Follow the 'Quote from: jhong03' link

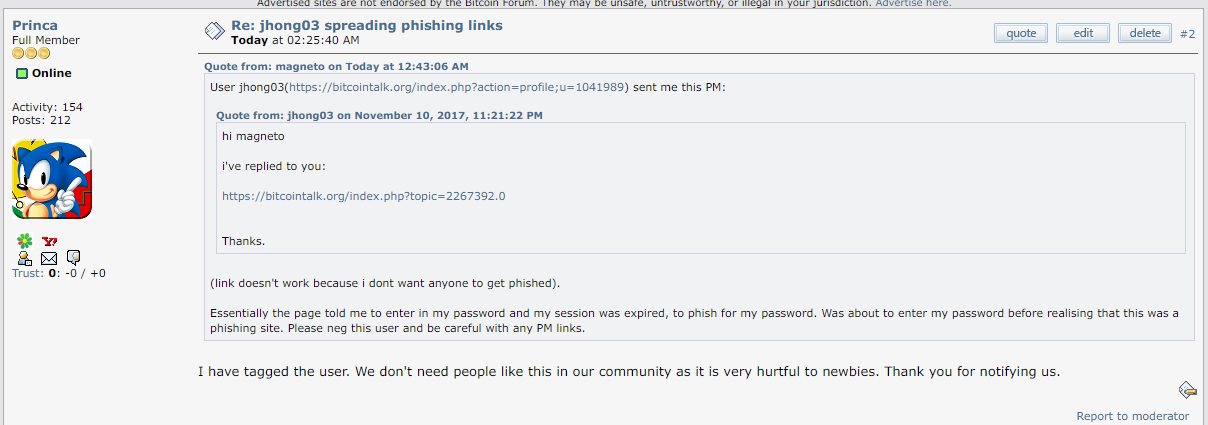(379, 115)
